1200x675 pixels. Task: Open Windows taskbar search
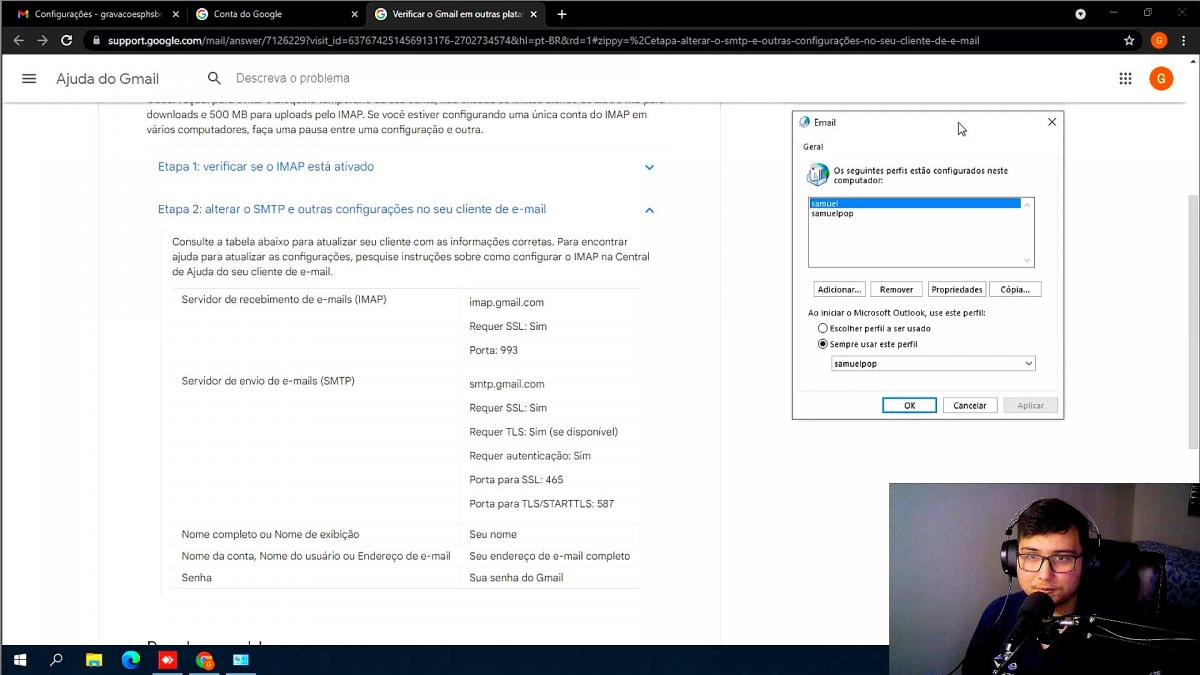click(x=56, y=660)
